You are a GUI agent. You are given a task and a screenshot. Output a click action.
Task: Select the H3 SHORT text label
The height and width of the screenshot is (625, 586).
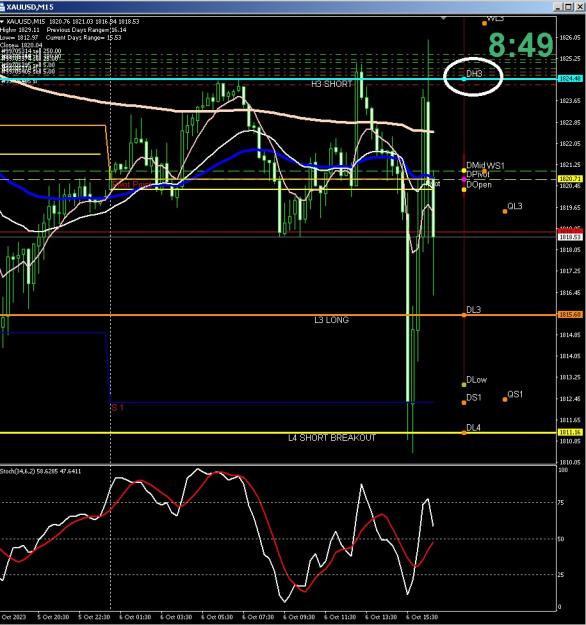pos(332,84)
